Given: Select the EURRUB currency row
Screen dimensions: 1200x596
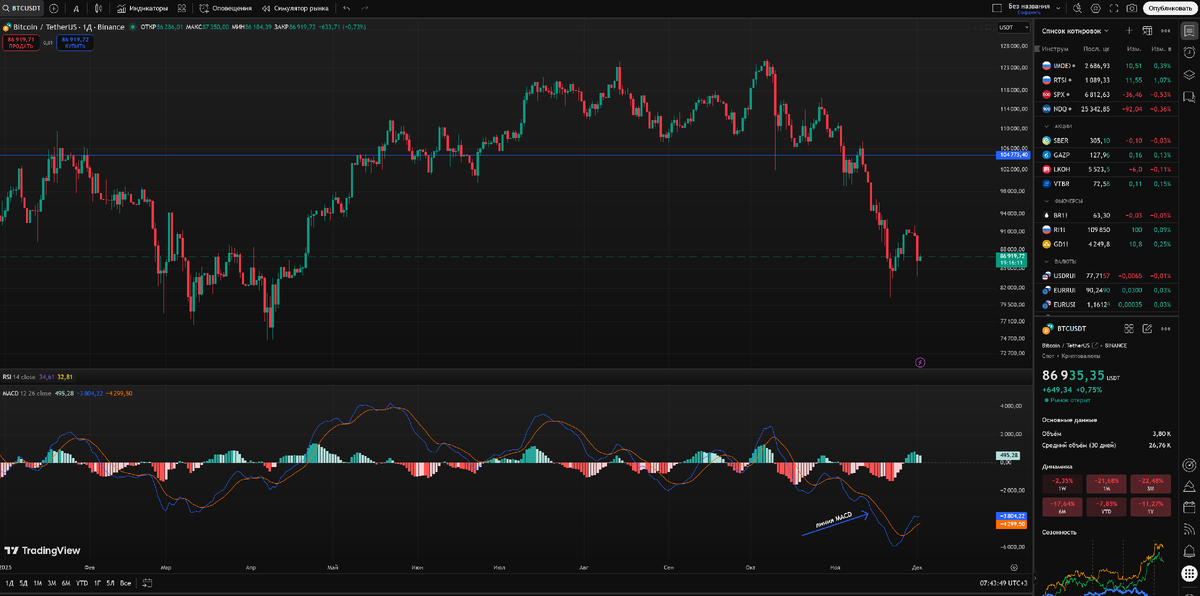Looking at the screenshot, I should click(1106, 289).
